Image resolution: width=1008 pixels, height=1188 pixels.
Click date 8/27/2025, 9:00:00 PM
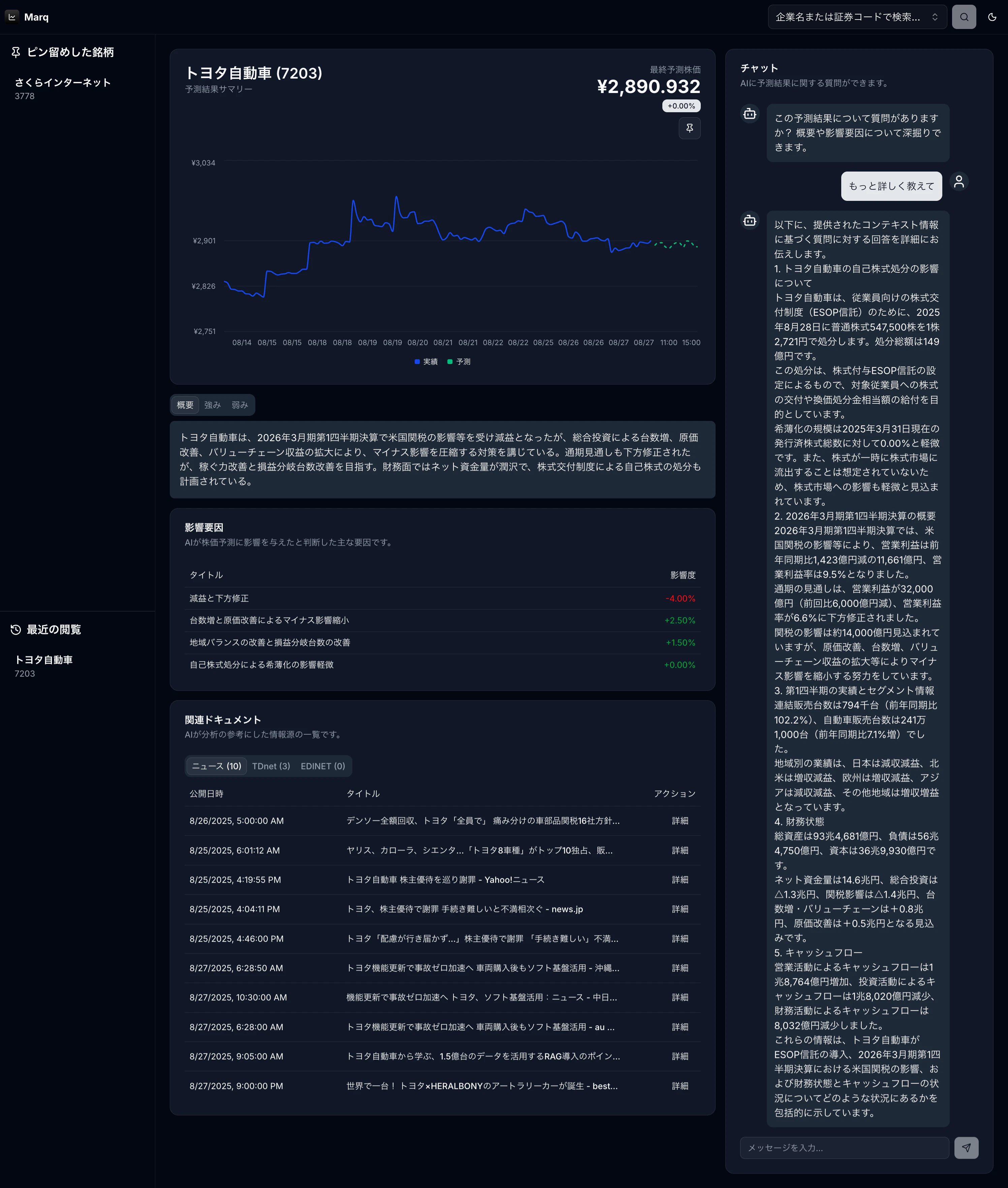(237, 1086)
